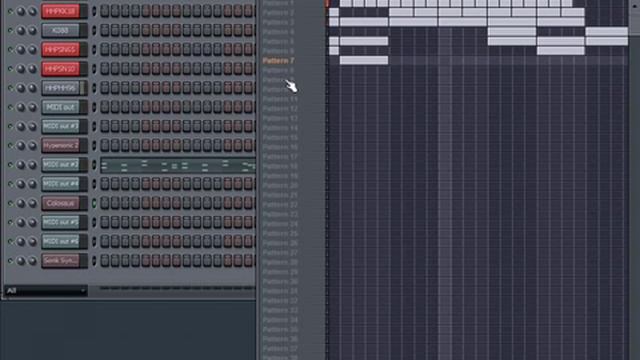Select Pattern 24 in the playlist list
640x360 pixels.
pos(280,224)
